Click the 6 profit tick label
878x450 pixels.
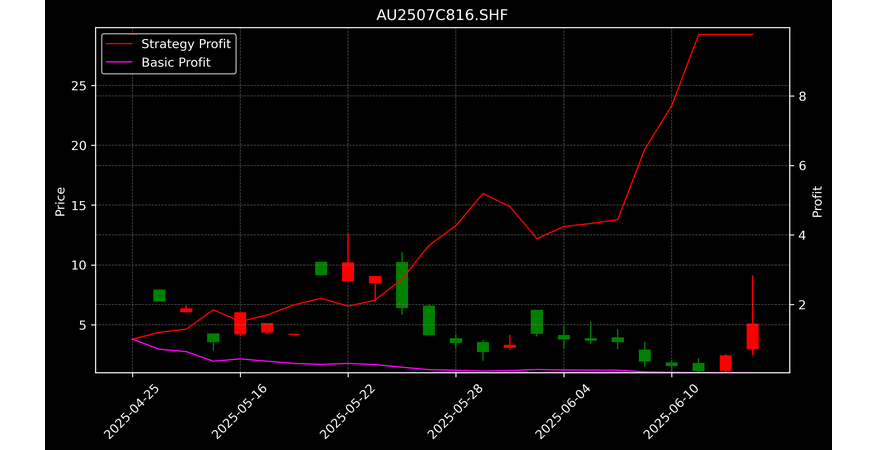(802, 166)
